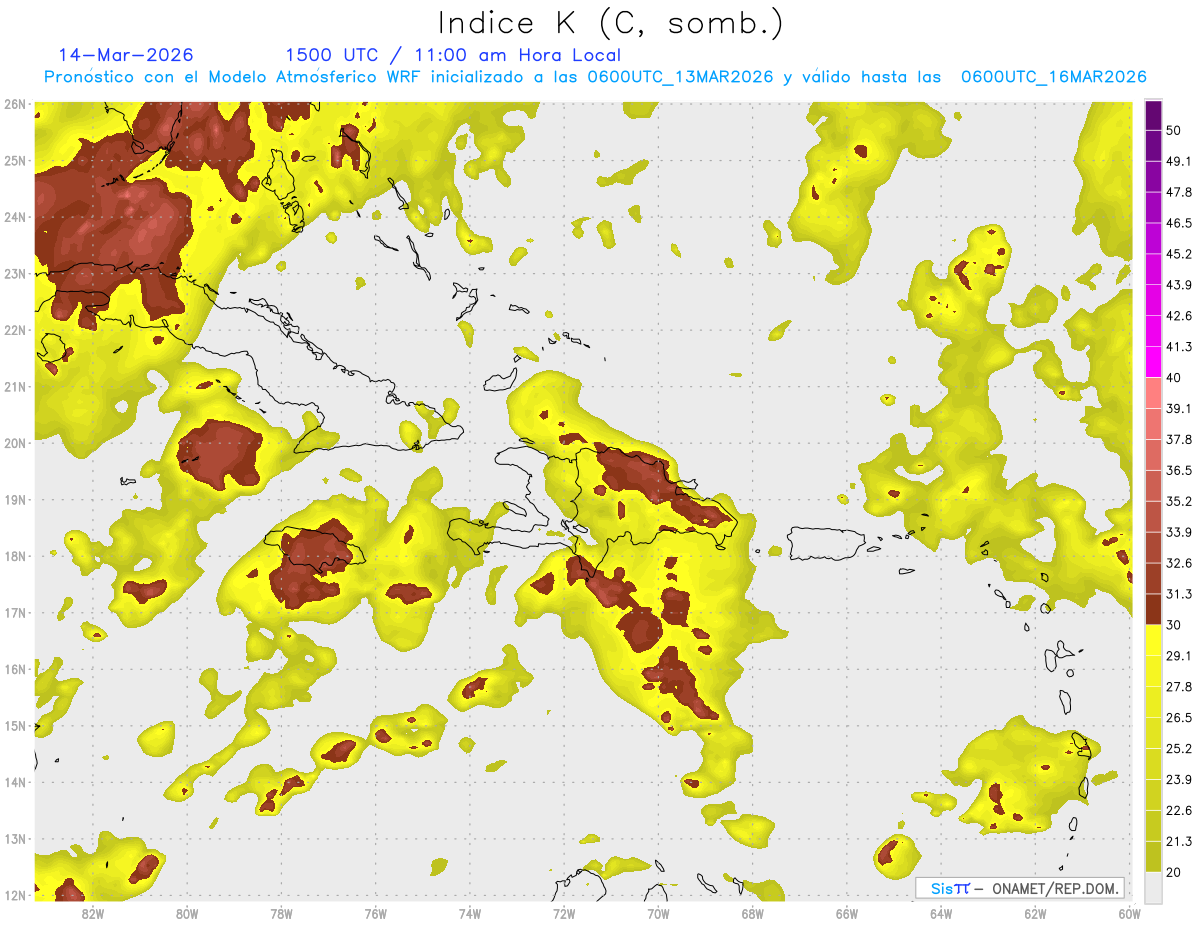Click the 78W longitude label
This screenshot has height=927, width=1200.
pos(281,914)
